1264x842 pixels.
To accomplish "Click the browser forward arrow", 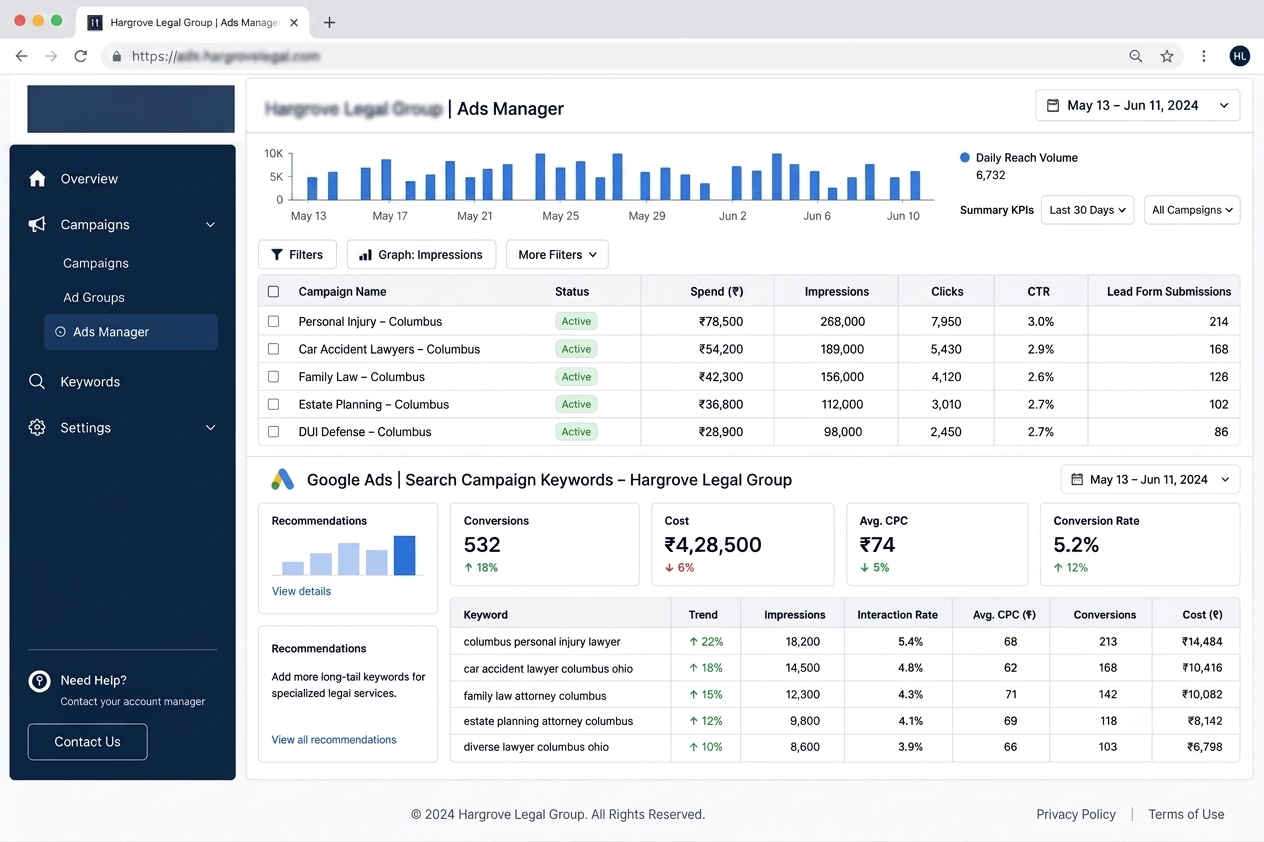I will (x=51, y=56).
